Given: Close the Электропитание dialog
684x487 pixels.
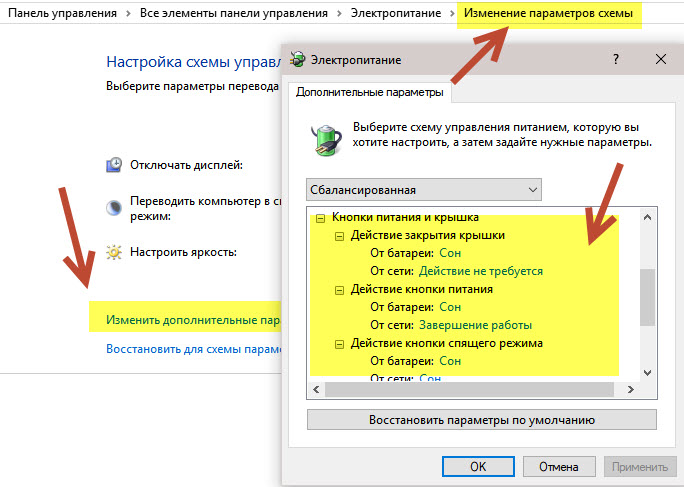Looking at the screenshot, I should click(660, 59).
